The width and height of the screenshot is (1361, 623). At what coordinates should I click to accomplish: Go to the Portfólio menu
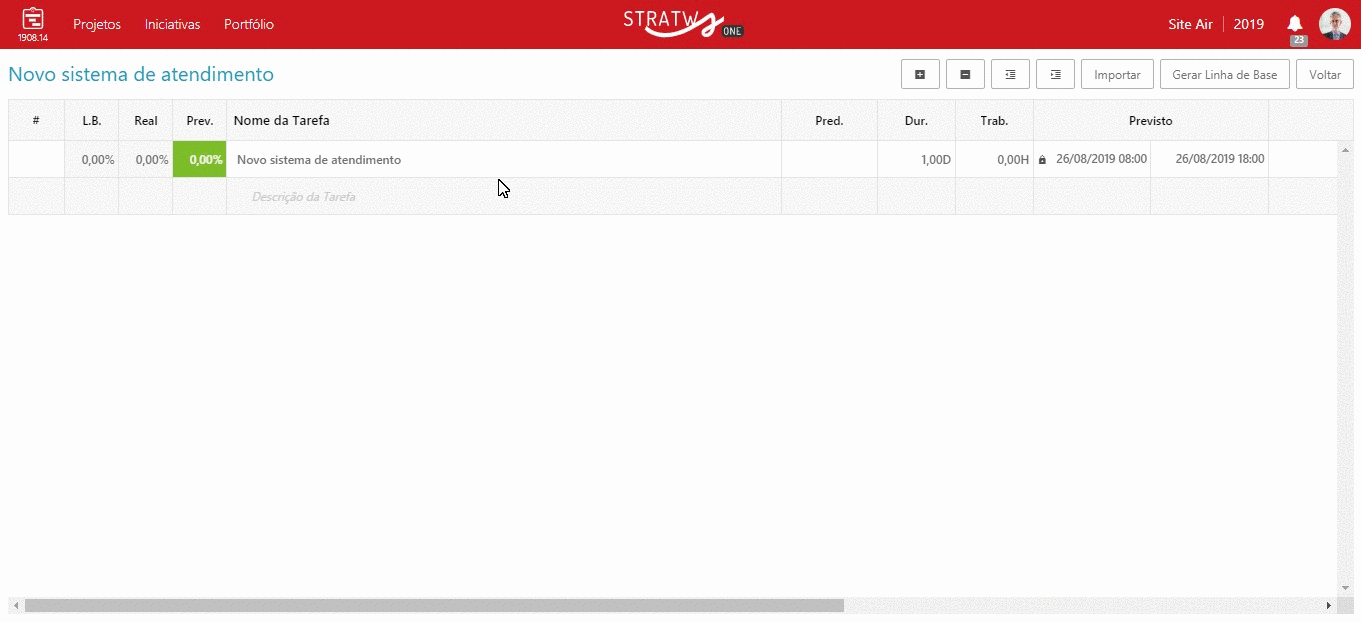249,24
